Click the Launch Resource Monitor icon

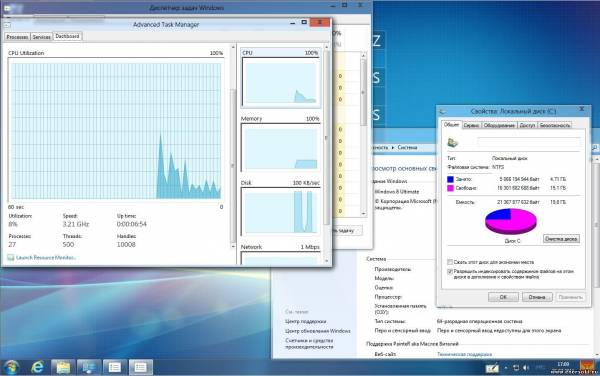(11, 257)
